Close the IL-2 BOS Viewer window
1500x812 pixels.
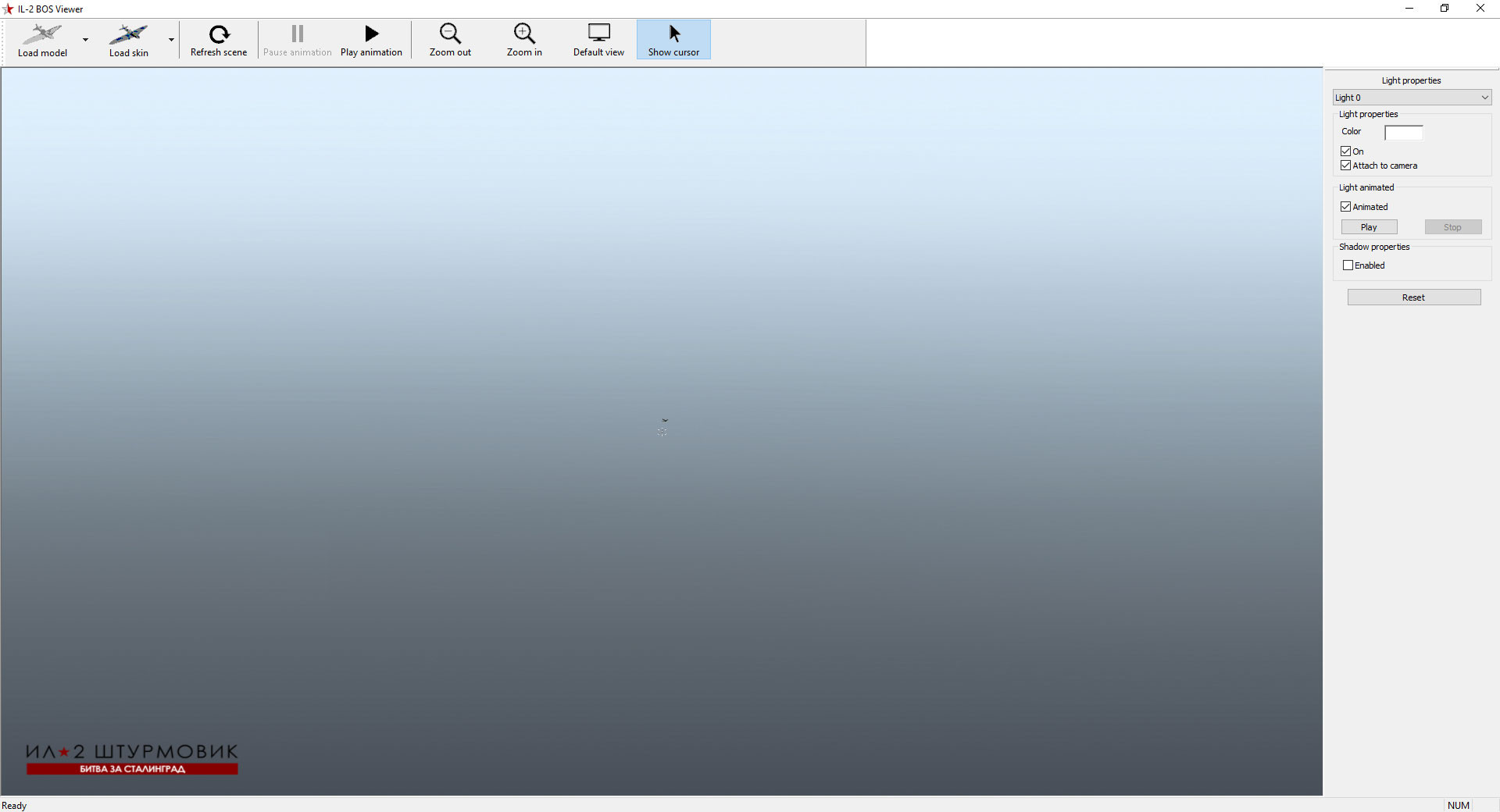(1480, 9)
